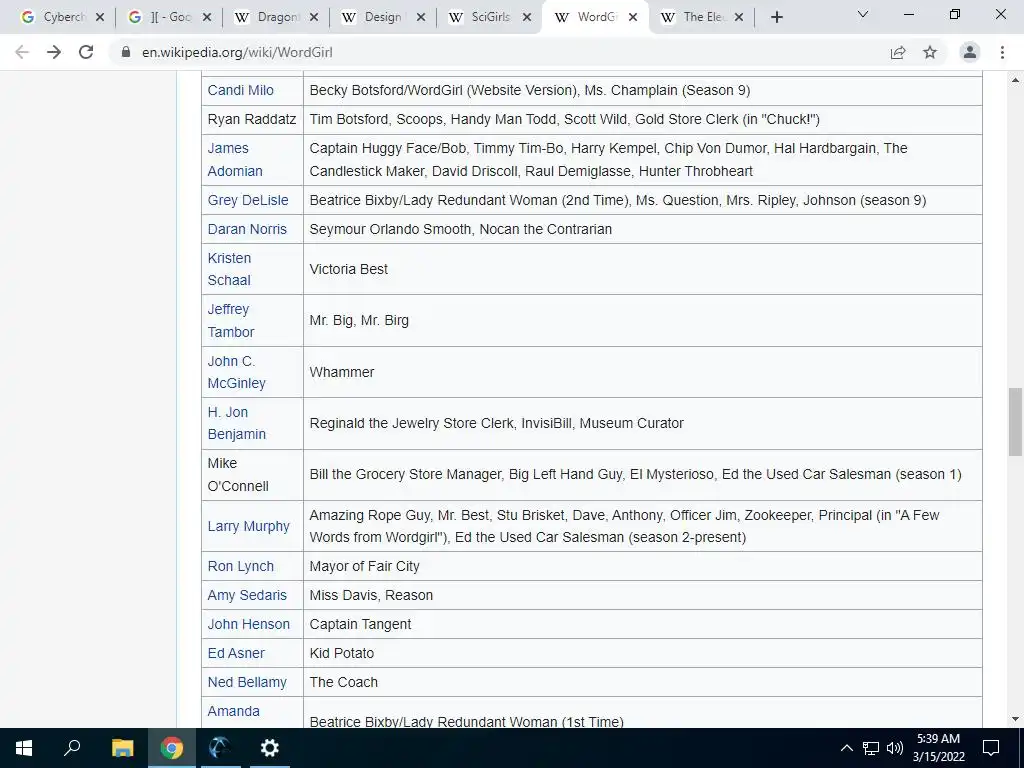Reload the WordGirl page
Viewport: 1024px width, 768px height.
pos(86,52)
